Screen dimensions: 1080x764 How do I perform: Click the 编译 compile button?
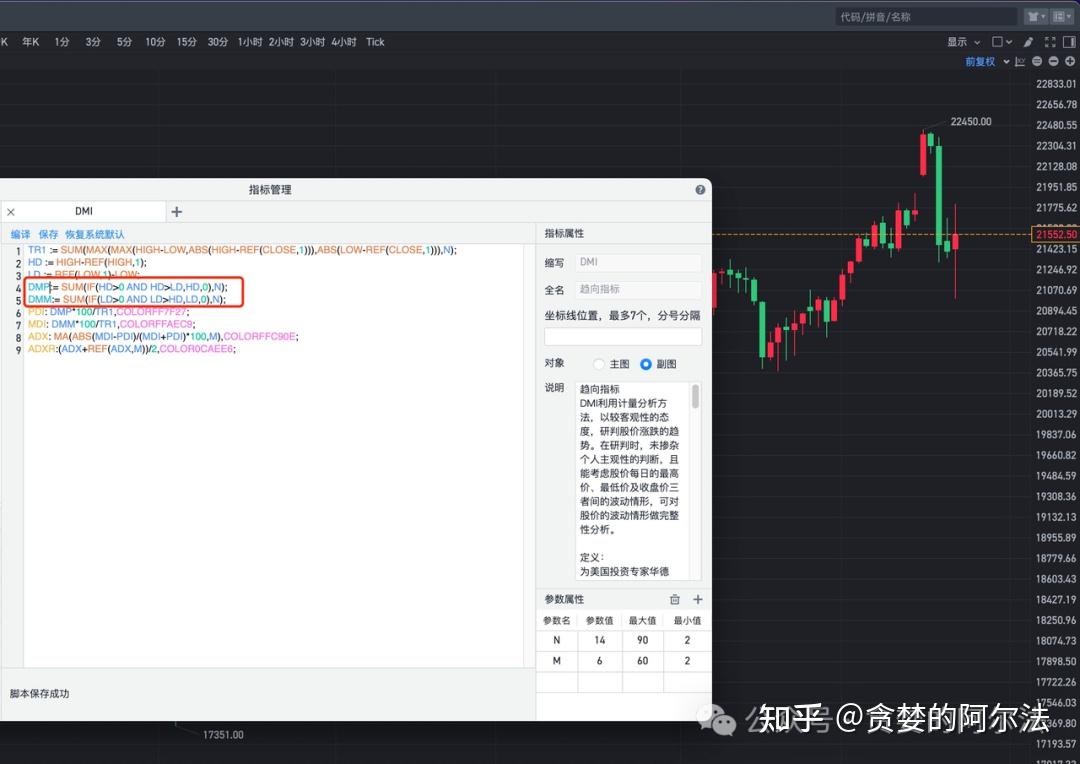(x=21, y=233)
